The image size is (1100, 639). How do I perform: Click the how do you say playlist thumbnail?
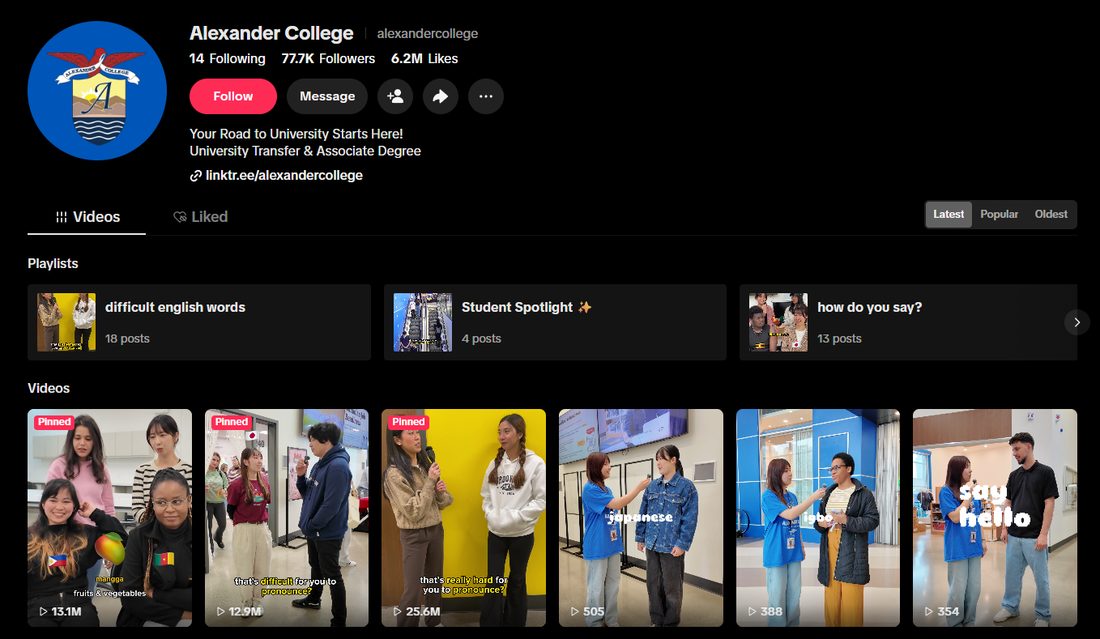[778, 322]
